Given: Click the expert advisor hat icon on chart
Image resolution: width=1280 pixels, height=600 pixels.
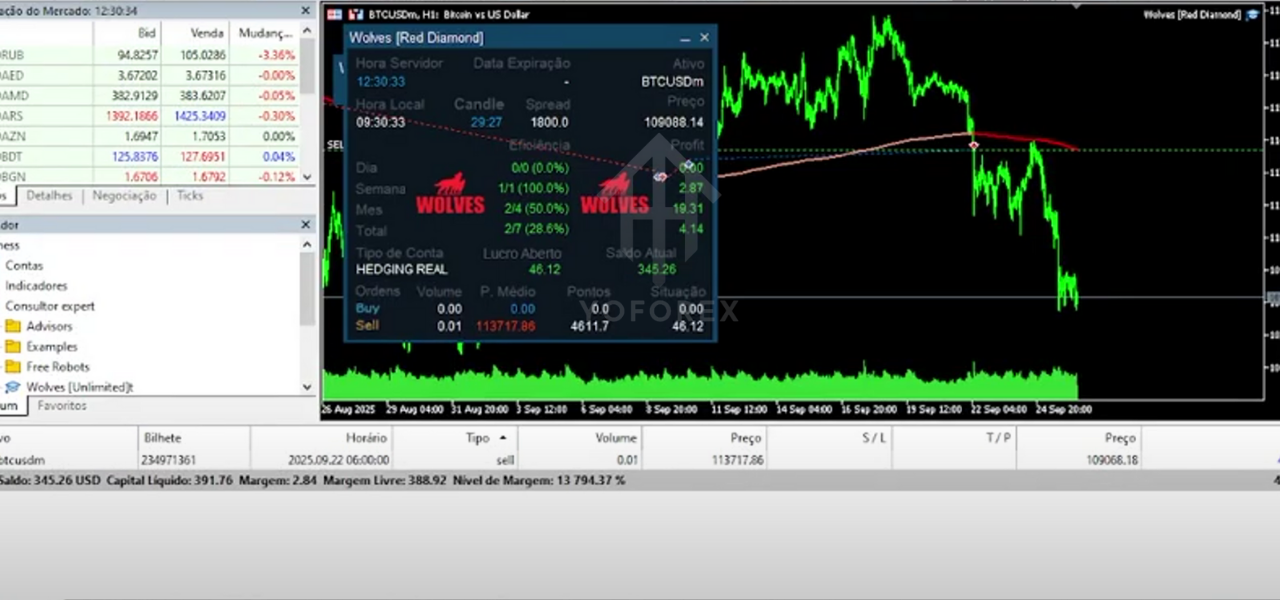Looking at the screenshot, I should pyautogui.click(x=1250, y=15).
